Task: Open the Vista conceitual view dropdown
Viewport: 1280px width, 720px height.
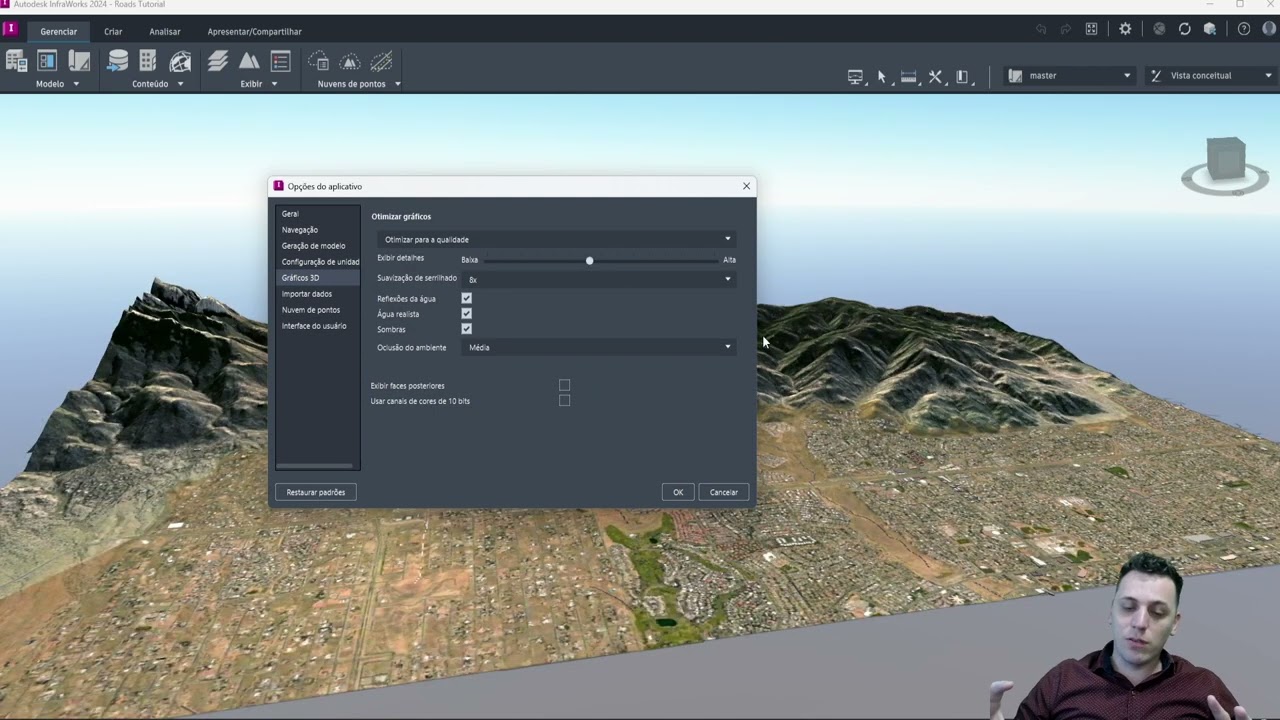Action: pyautogui.click(x=1210, y=76)
